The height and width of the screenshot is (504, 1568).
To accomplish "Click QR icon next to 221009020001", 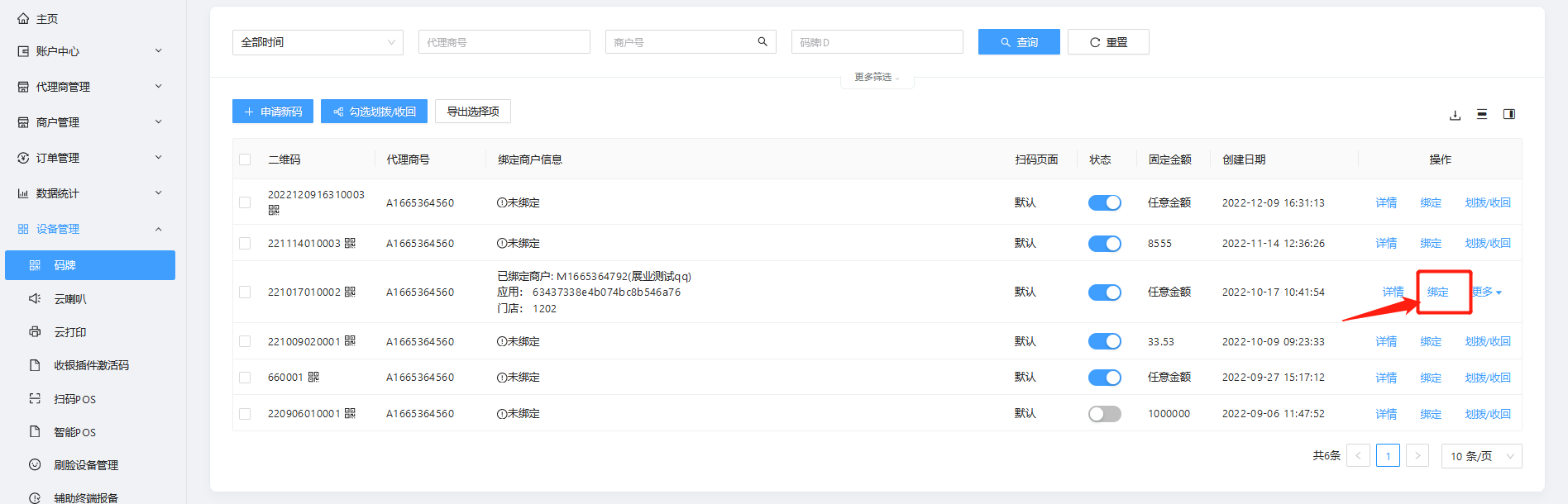I will click(350, 341).
